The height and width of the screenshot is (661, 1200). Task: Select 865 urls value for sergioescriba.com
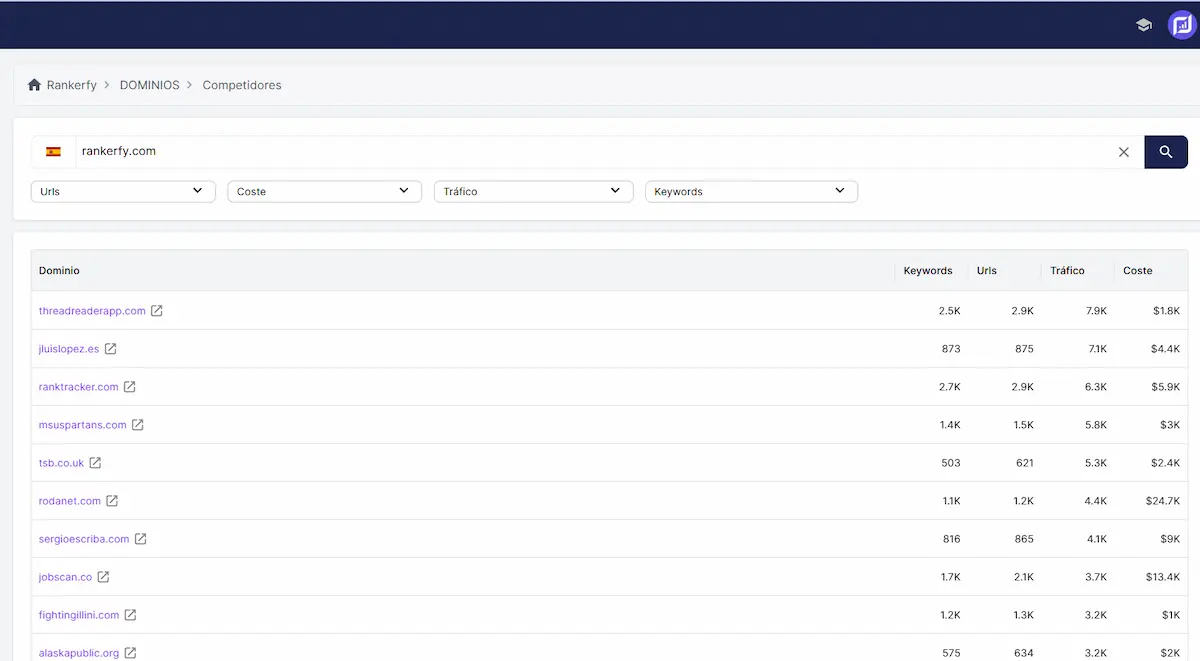pyautogui.click(x=1024, y=539)
